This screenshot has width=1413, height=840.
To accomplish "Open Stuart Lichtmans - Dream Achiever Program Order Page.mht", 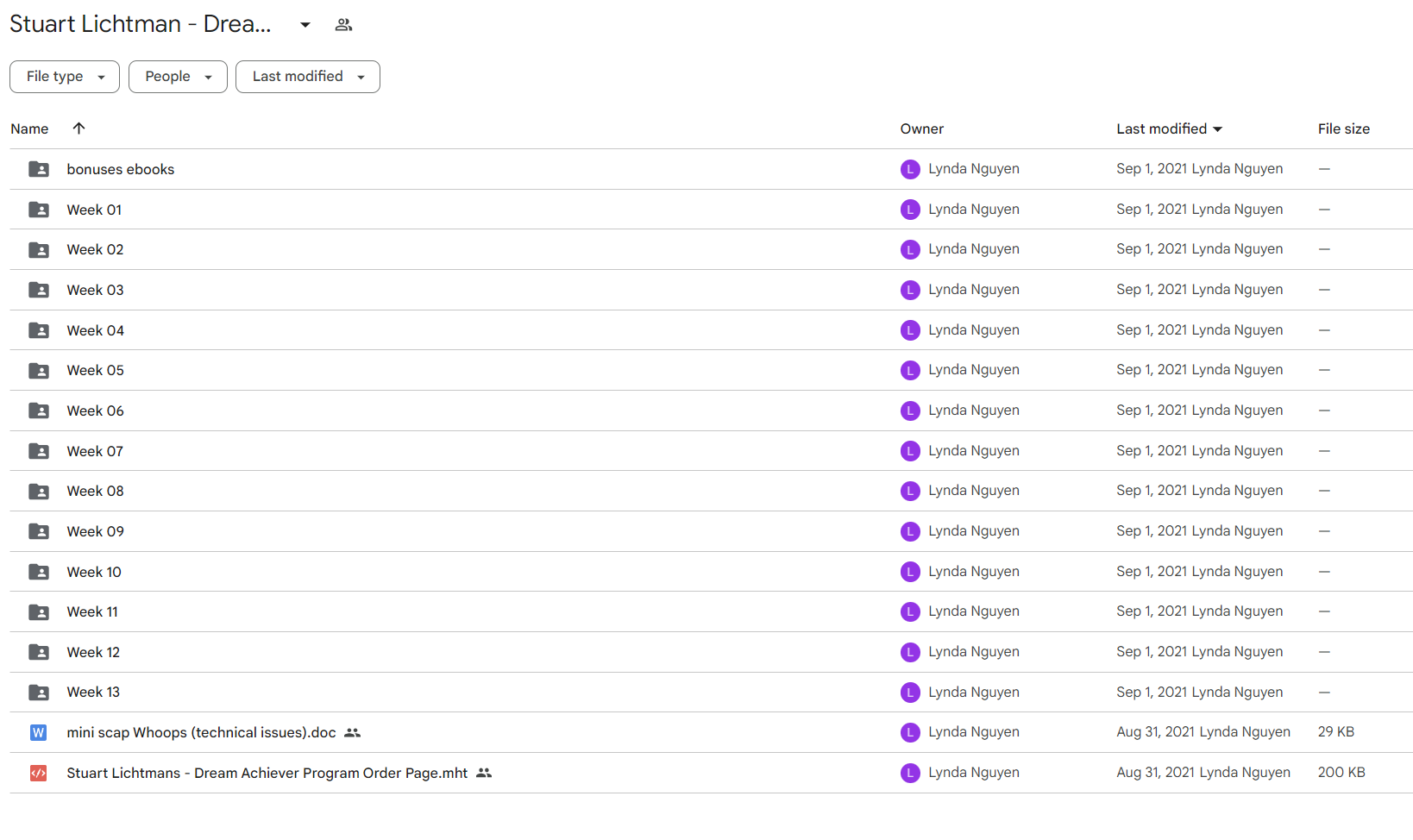I will [267, 774].
